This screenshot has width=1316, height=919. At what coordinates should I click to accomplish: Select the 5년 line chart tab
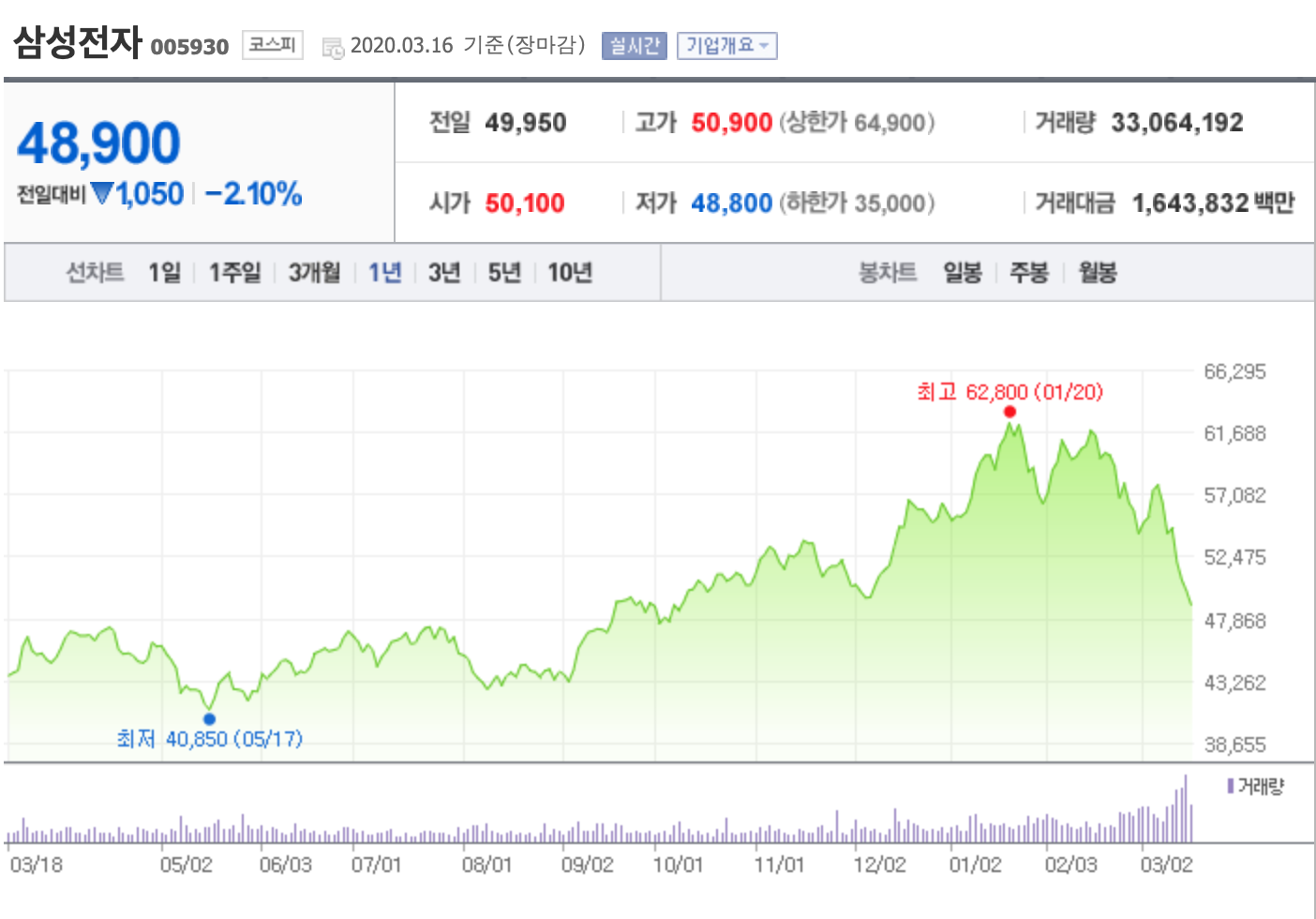tap(504, 273)
